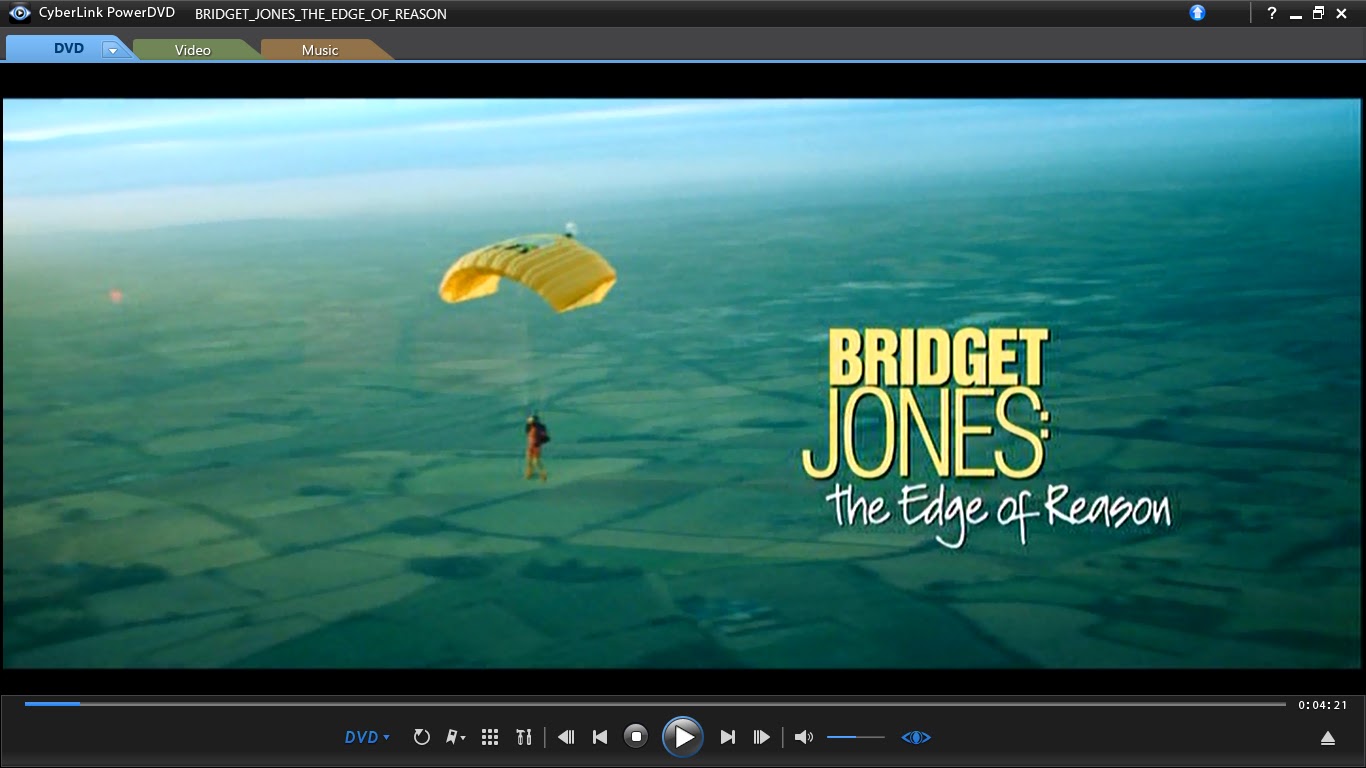The height and width of the screenshot is (768, 1366).
Task: Click the repeat rotate icon
Action: coord(422,737)
